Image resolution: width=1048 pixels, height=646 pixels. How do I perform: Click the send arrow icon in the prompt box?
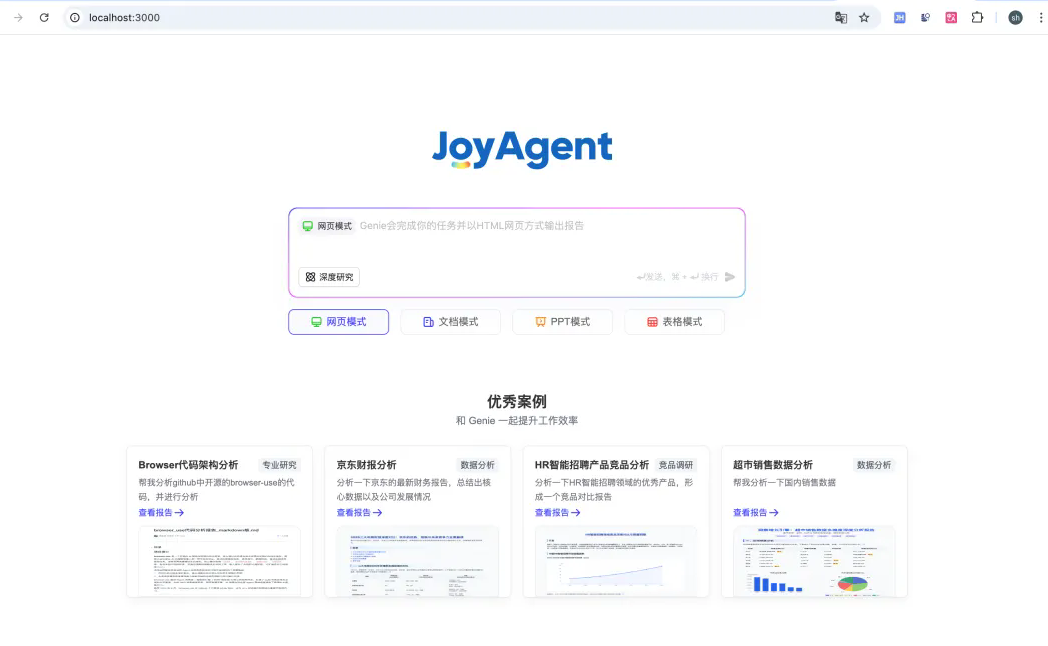coord(730,277)
